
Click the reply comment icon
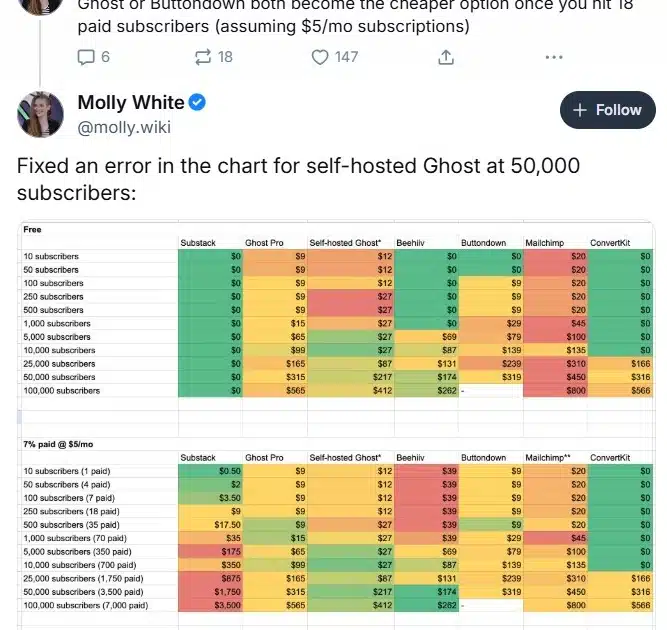tap(86, 57)
